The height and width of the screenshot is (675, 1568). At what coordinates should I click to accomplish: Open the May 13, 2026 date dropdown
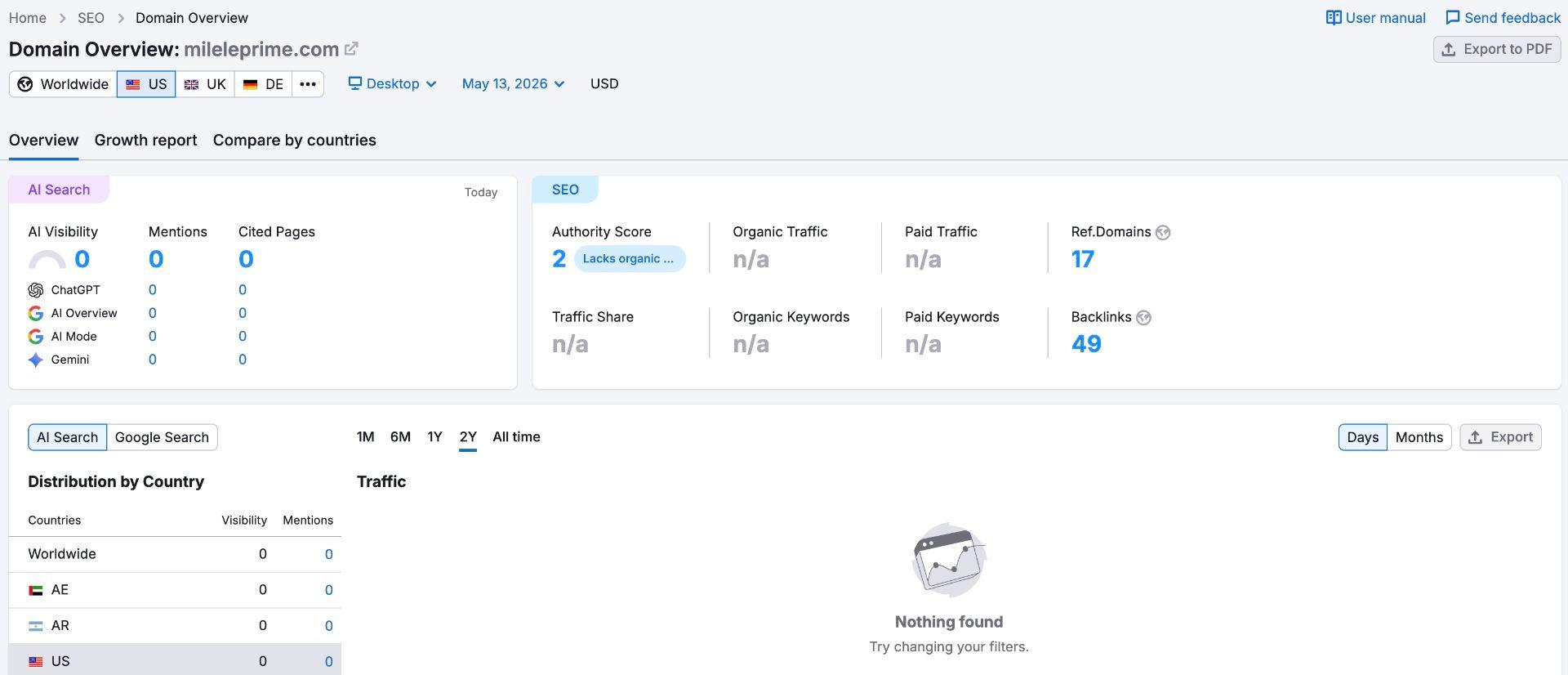click(513, 83)
